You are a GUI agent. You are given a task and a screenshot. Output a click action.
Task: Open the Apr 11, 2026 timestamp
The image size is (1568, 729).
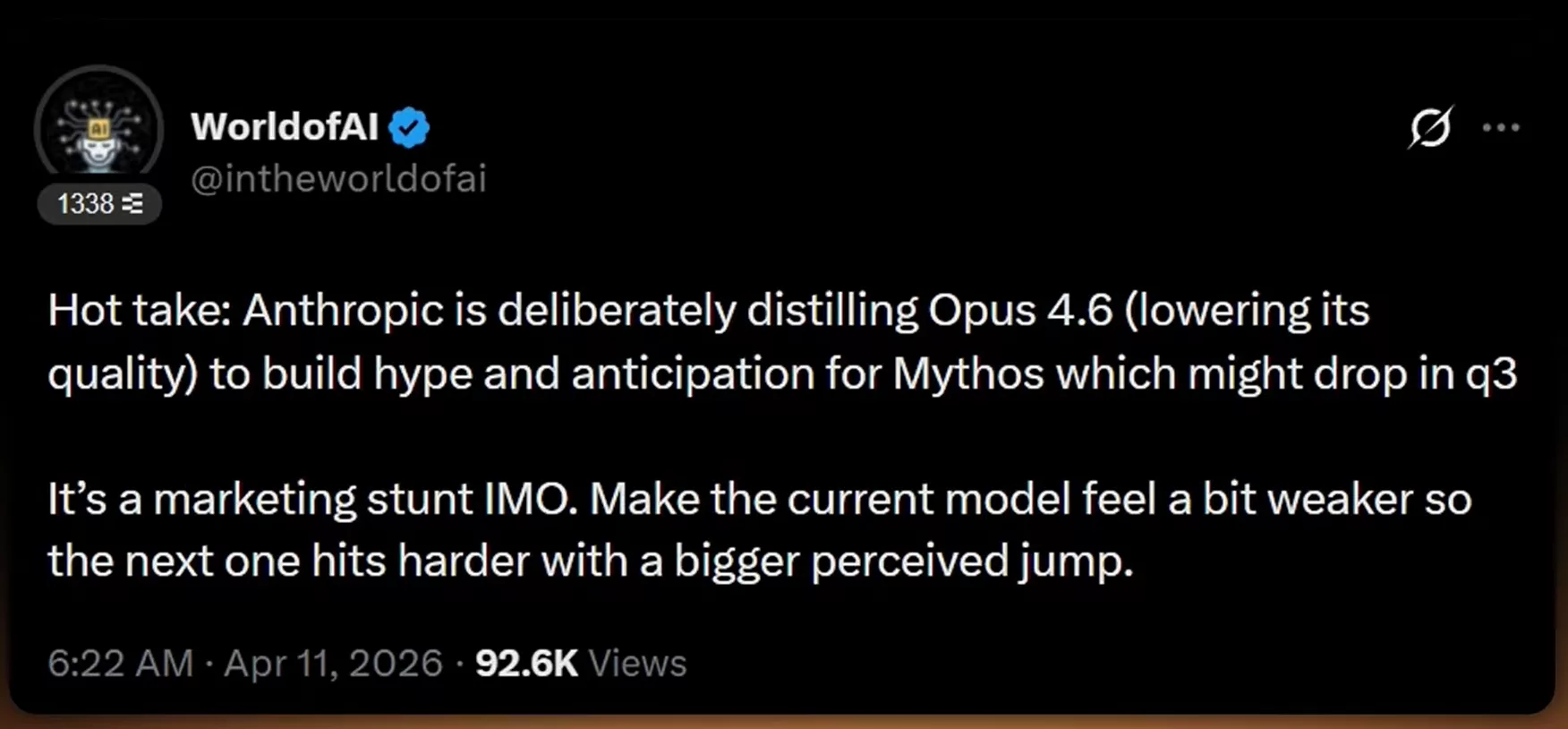tap(336, 663)
